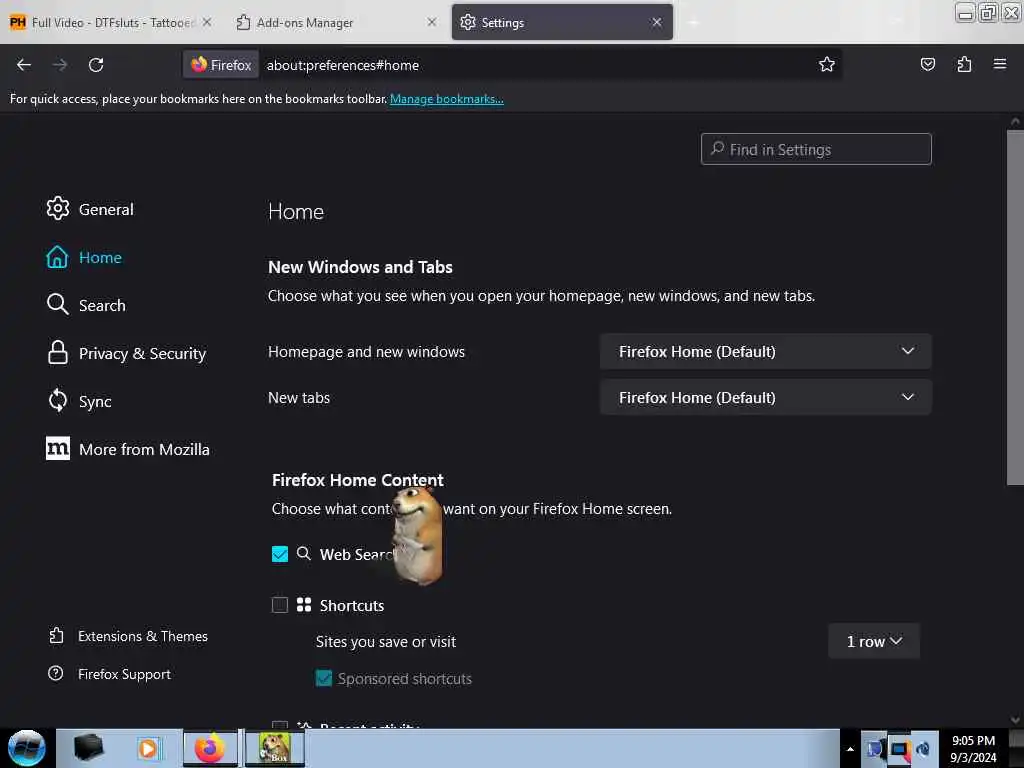Switch to the Add-ons Manager tab
This screenshot has width=1024, height=768.
click(336, 22)
